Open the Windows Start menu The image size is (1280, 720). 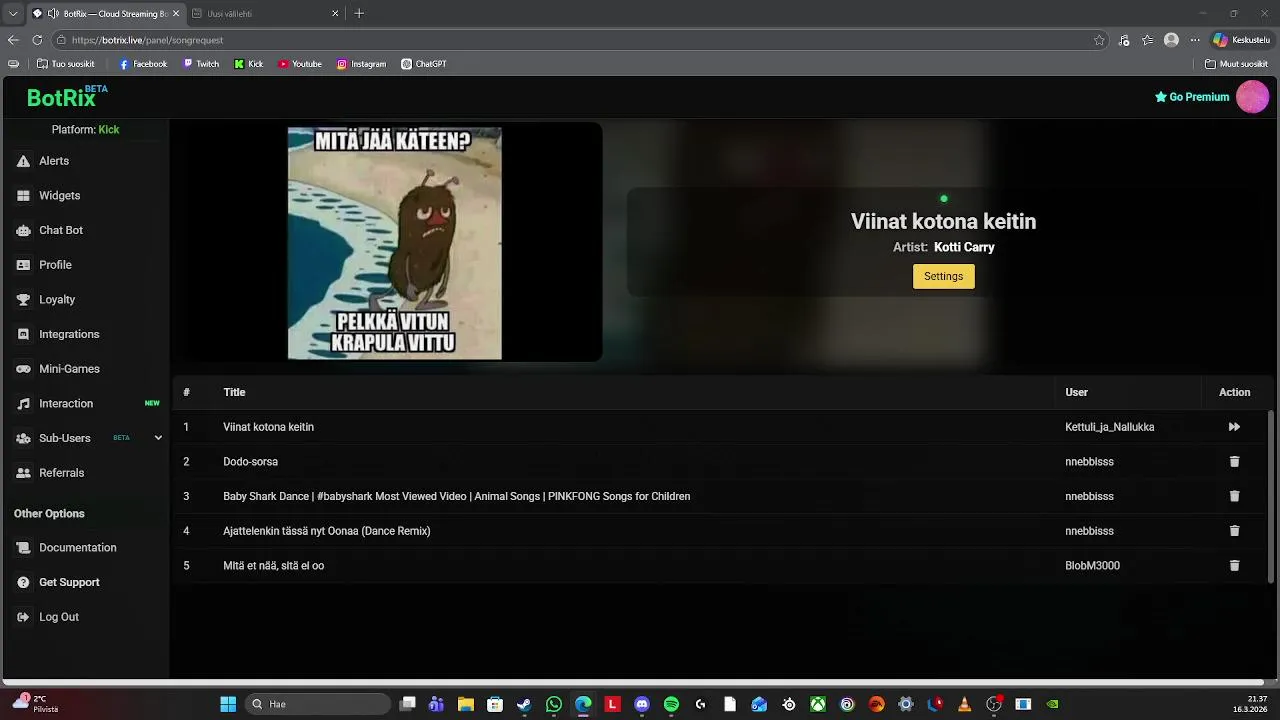(228, 704)
